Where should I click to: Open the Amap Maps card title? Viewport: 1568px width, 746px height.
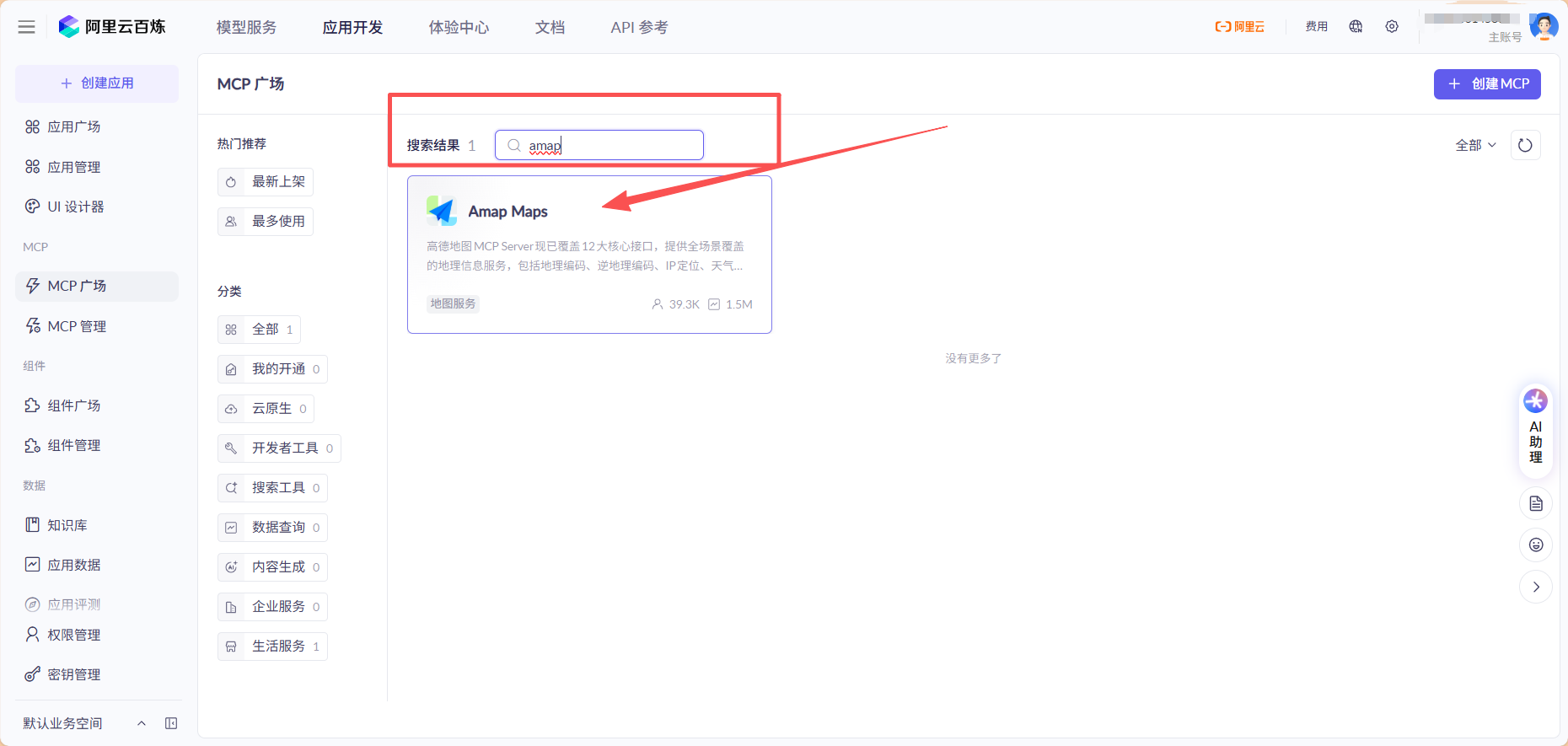tap(507, 212)
